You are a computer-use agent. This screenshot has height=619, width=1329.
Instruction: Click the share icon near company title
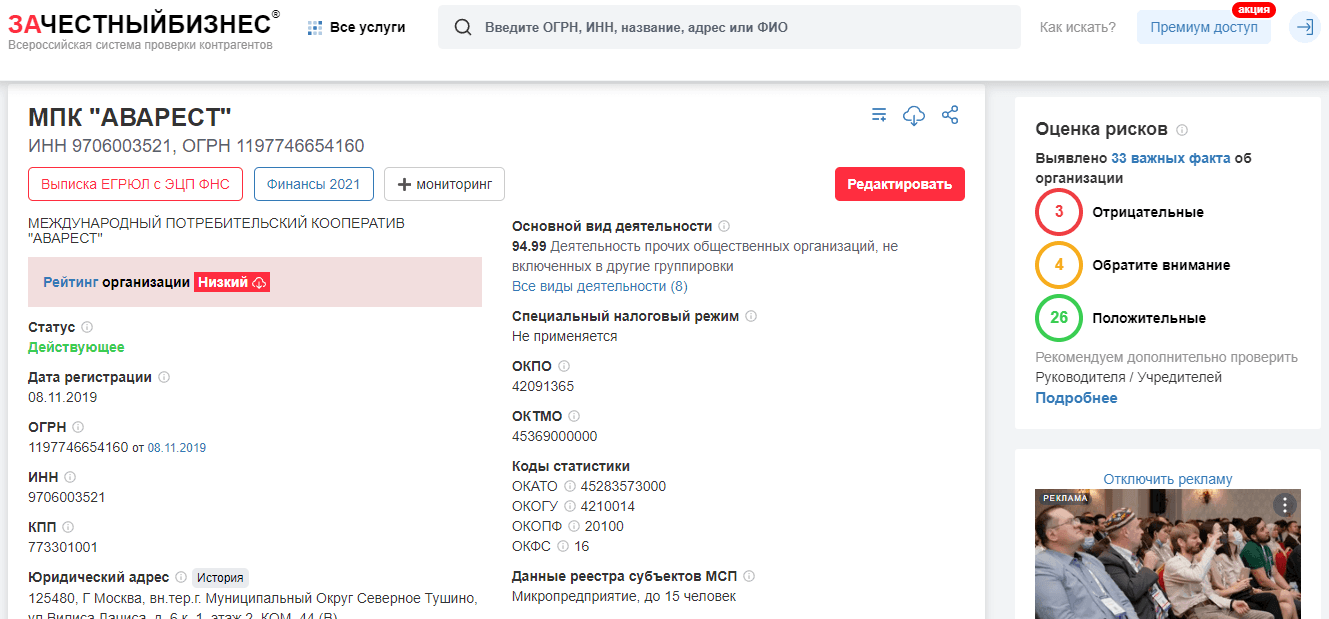click(x=950, y=115)
